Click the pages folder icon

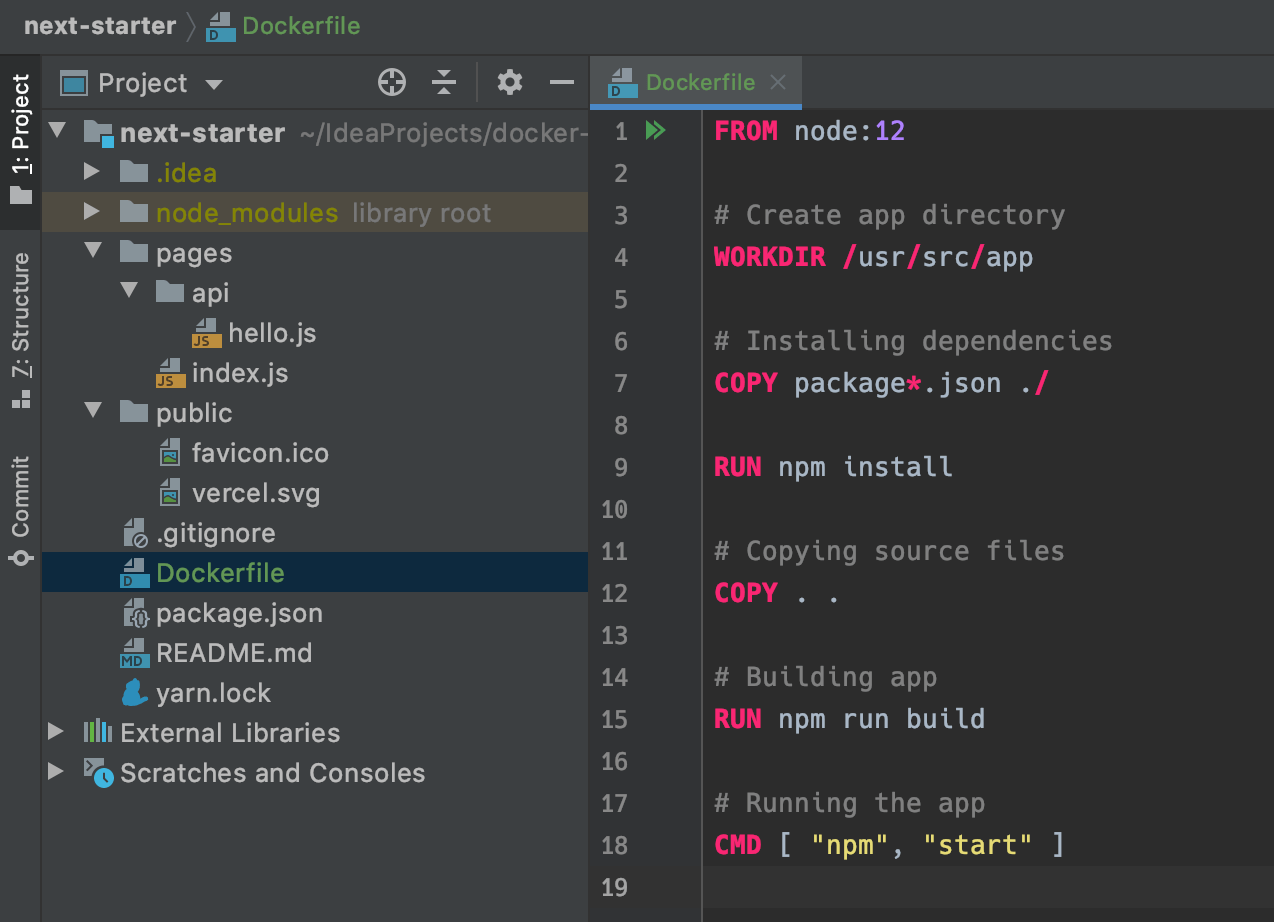pyautogui.click(x=134, y=252)
